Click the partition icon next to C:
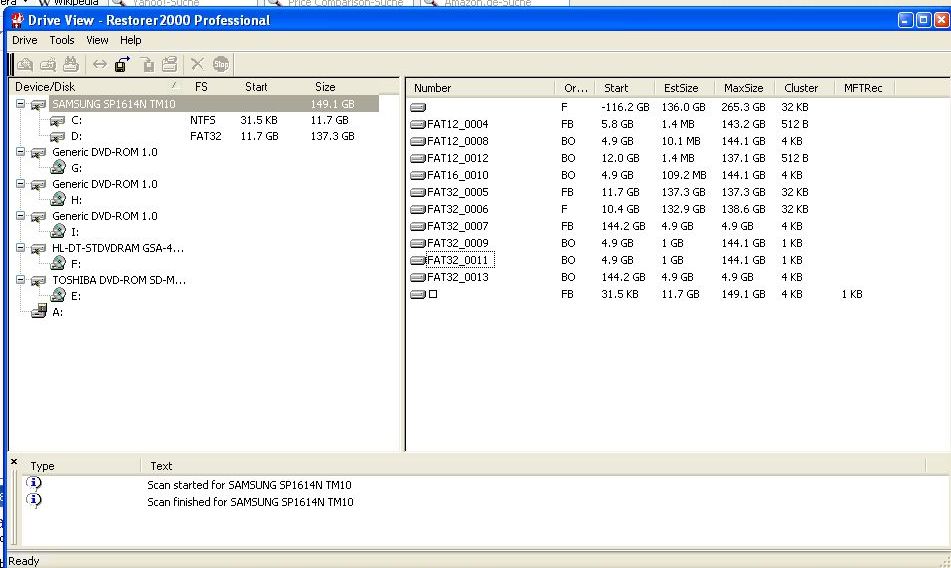Screen dimensions: 951x568 point(57,121)
